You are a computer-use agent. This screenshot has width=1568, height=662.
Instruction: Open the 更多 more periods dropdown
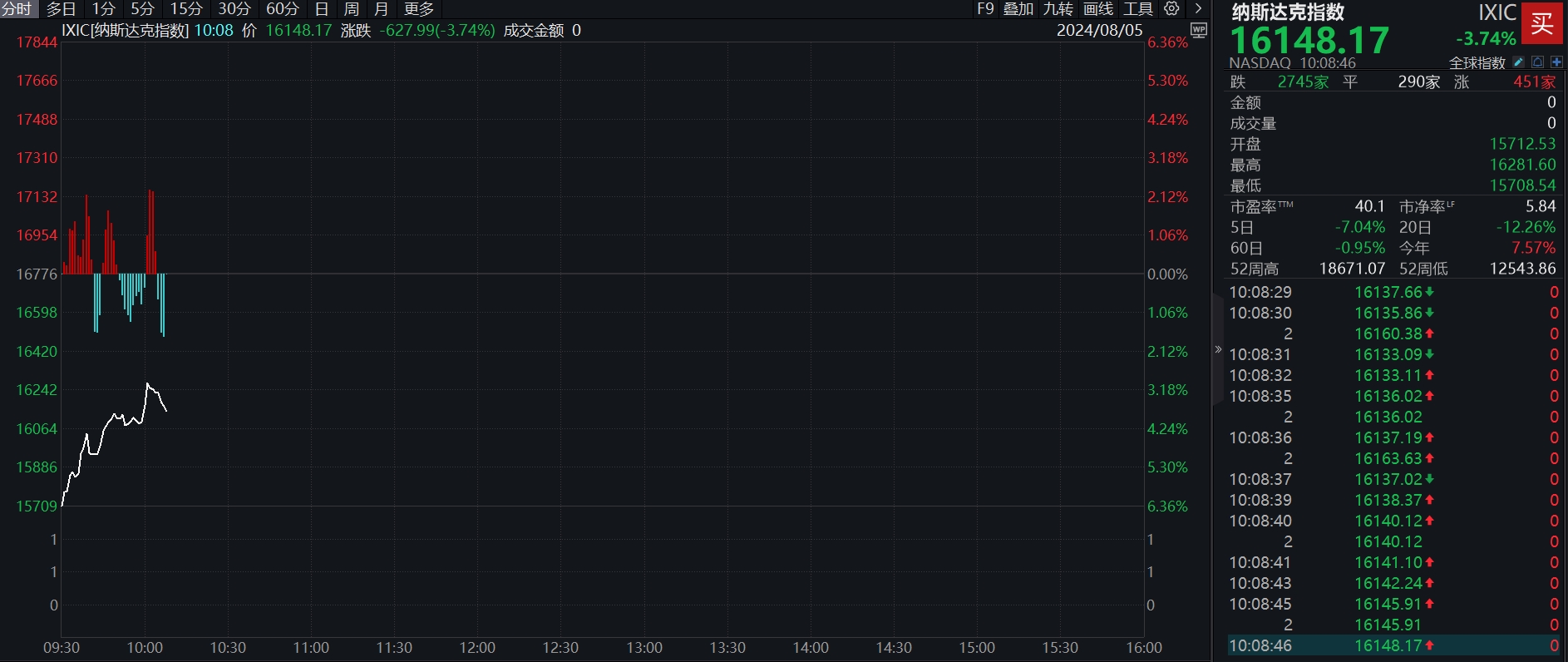[x=419, y=9]
